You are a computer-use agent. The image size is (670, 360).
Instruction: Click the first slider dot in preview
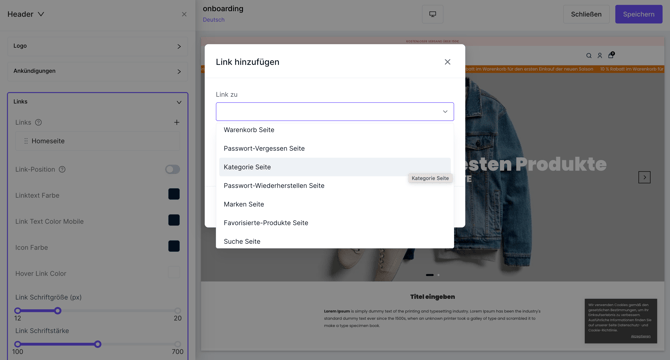coord(430,275)
